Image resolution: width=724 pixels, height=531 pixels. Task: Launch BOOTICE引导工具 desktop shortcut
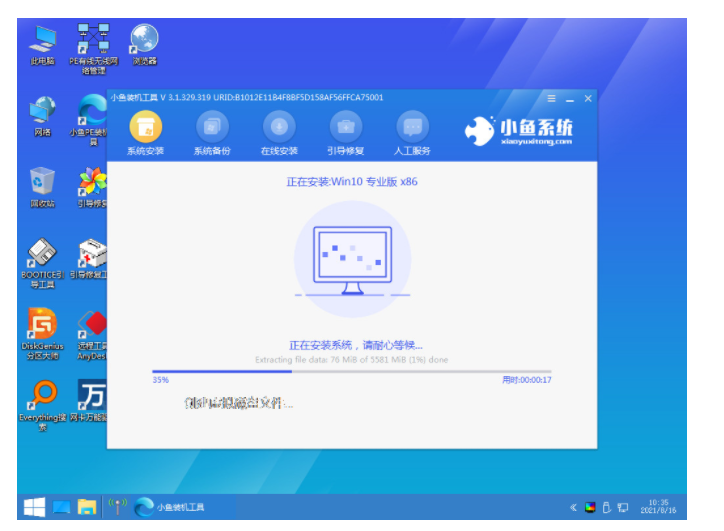pyautogui.click(x=43, y=258)
